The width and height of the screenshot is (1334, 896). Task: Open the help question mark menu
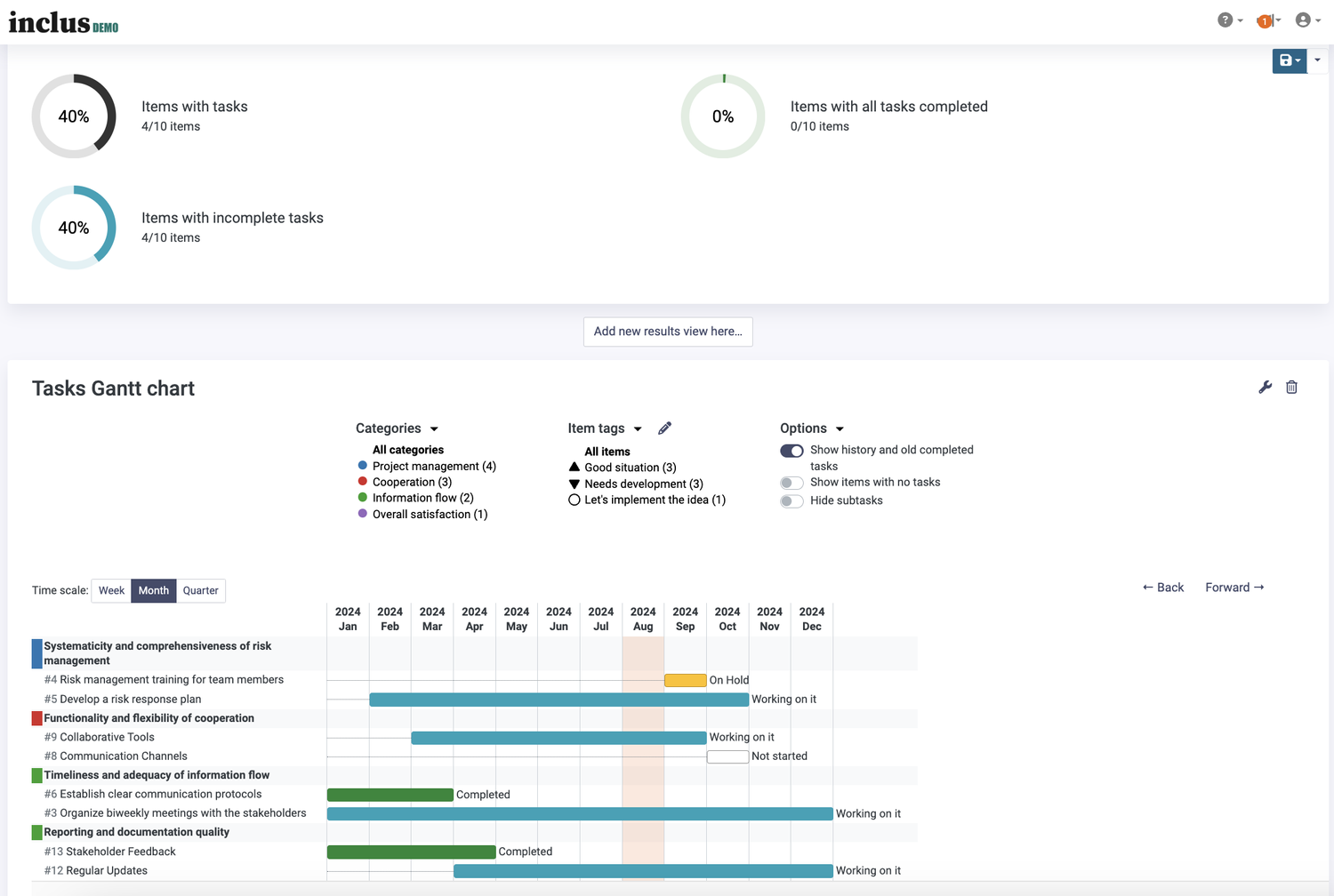1230,20
